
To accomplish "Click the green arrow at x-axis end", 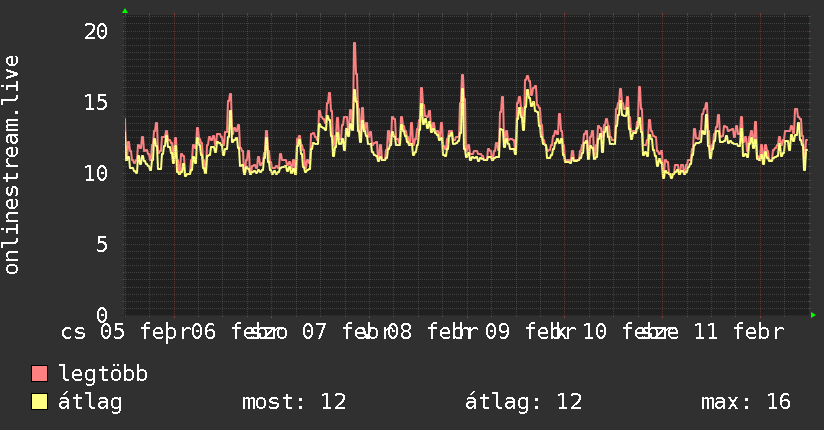I will pyautogui.click(x=813, y=315).
